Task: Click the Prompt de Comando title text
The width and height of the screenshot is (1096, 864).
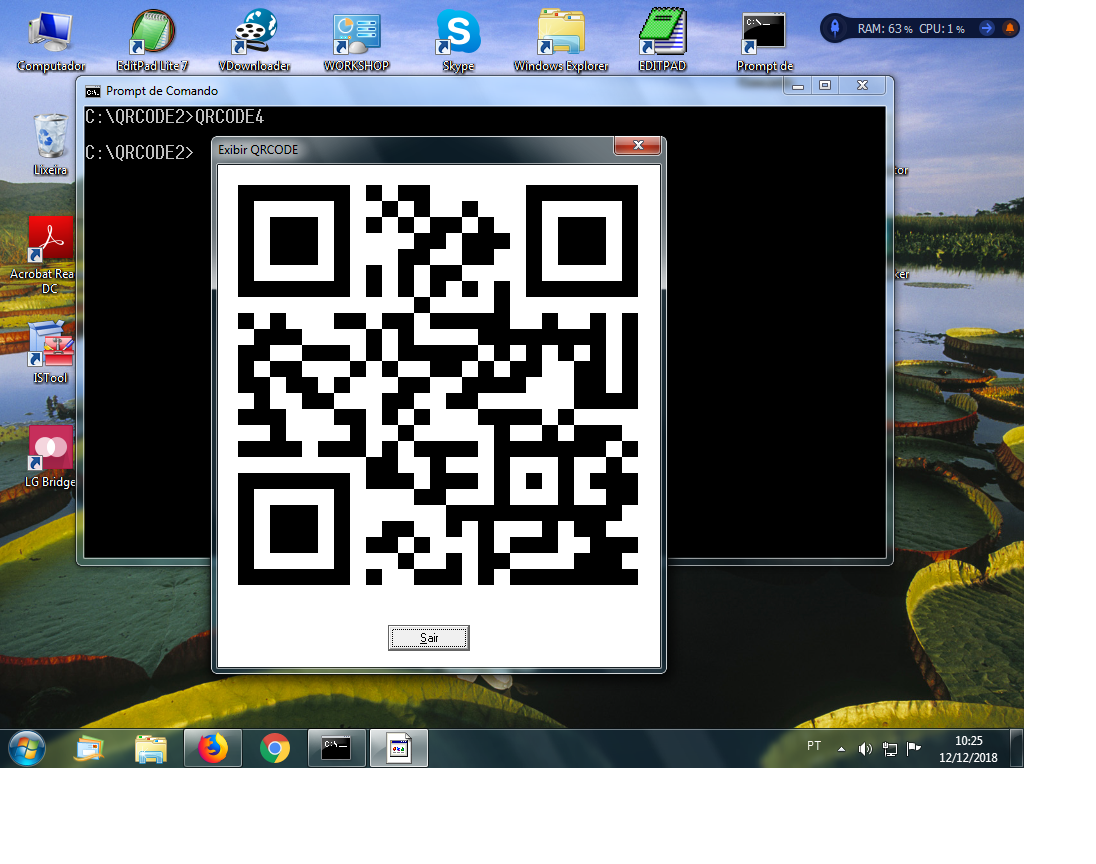Action: coord(161,91)
